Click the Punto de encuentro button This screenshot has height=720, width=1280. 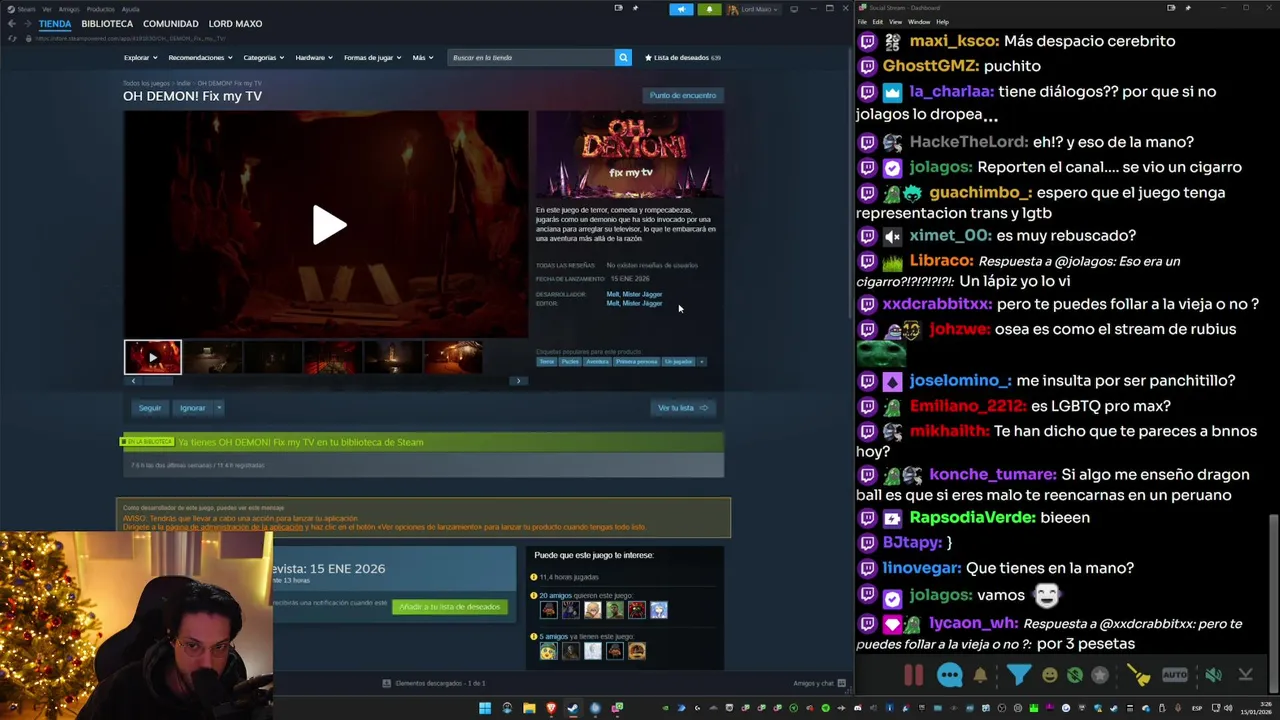point(683,95)
